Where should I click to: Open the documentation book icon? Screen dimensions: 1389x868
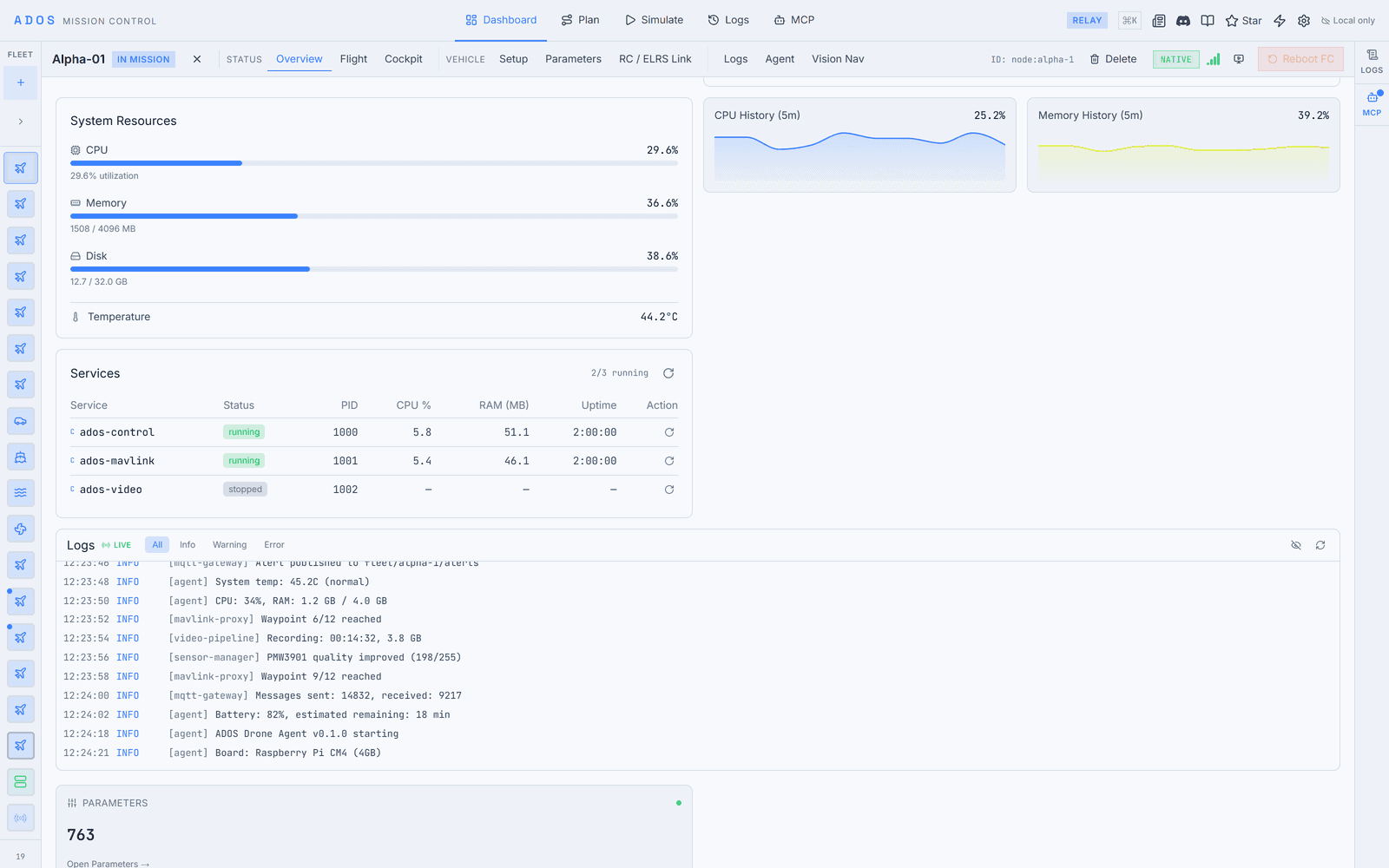click(x=1208, y=21)
